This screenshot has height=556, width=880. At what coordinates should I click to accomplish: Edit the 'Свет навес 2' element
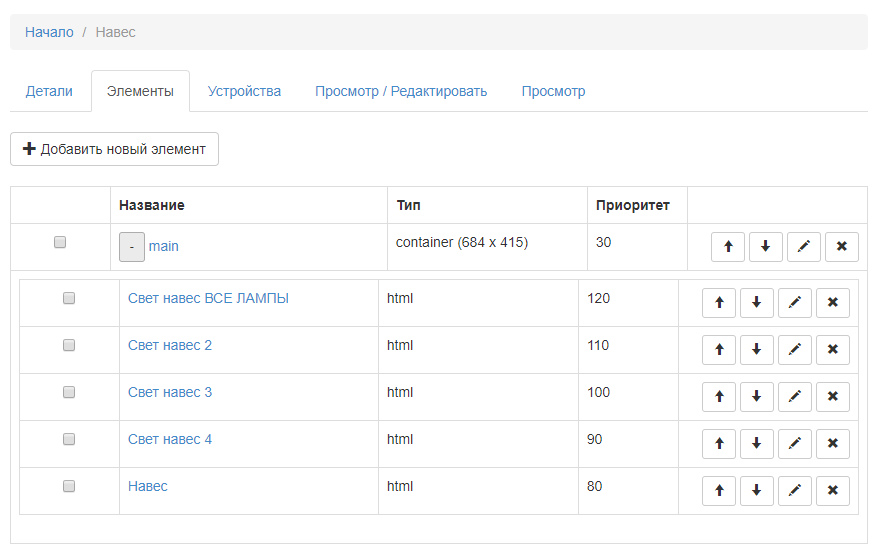point(794,350)
